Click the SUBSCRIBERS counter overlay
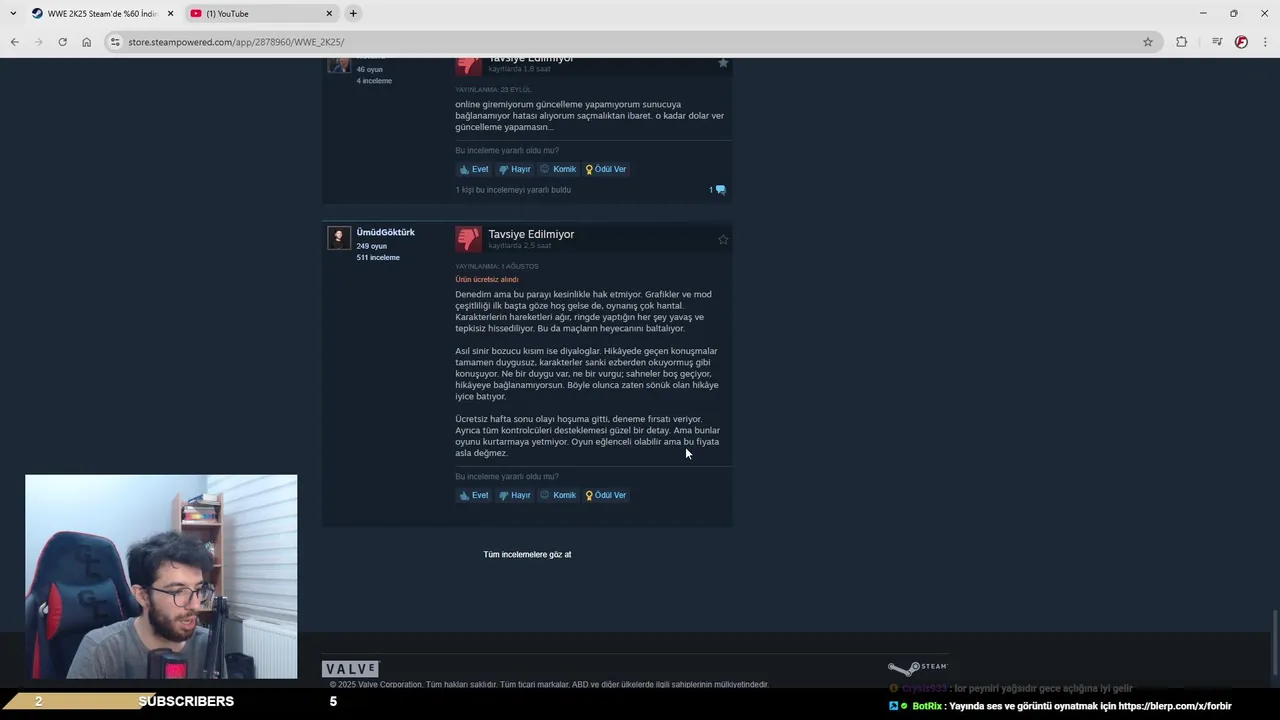Screen dimensions: 1280x720 [186, 701]
